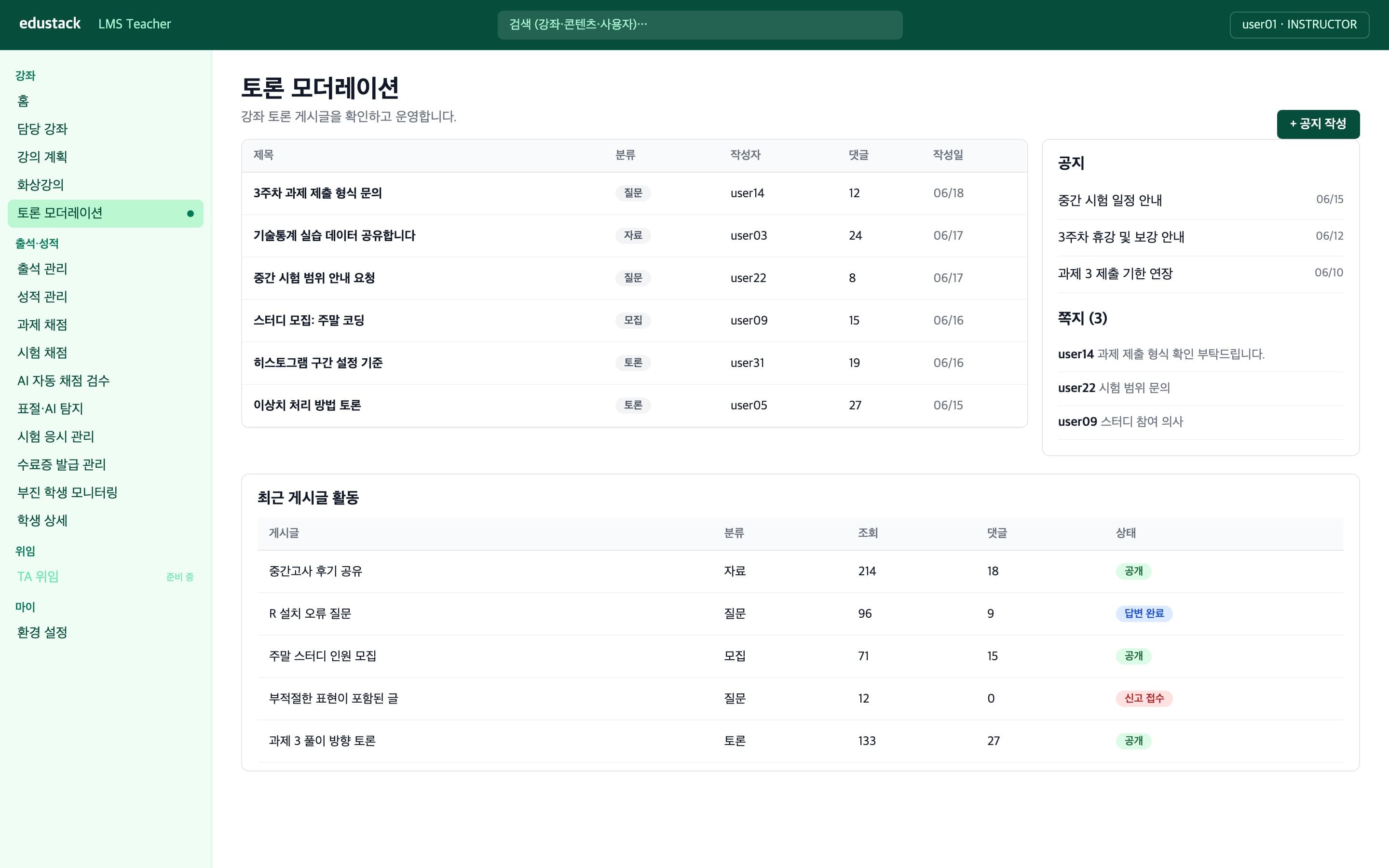
Task: Click LMS Teacher label in header
Action: pyautogui.click(x=134, y=24)
